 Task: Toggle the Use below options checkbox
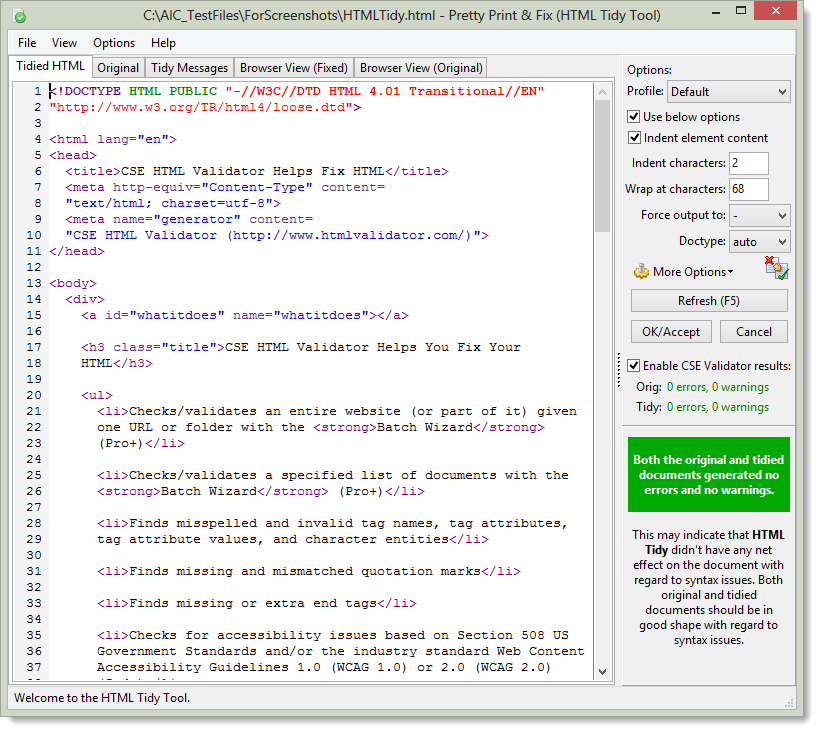pyautogui.click(x=634, y=117)
